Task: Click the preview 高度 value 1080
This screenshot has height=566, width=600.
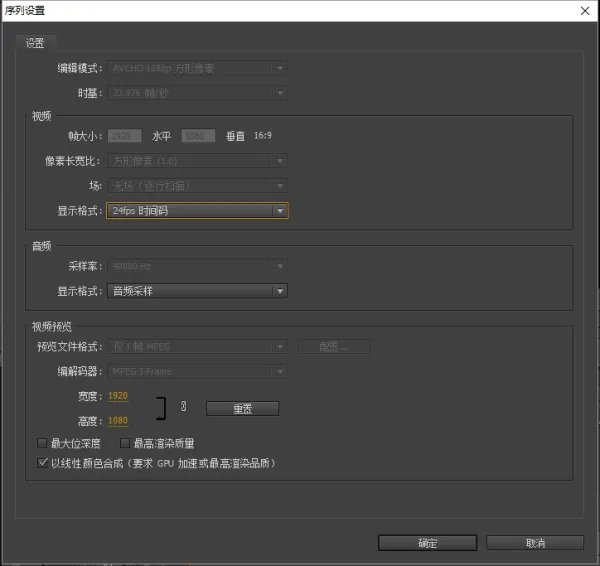Action: click(x=118, y=421)
